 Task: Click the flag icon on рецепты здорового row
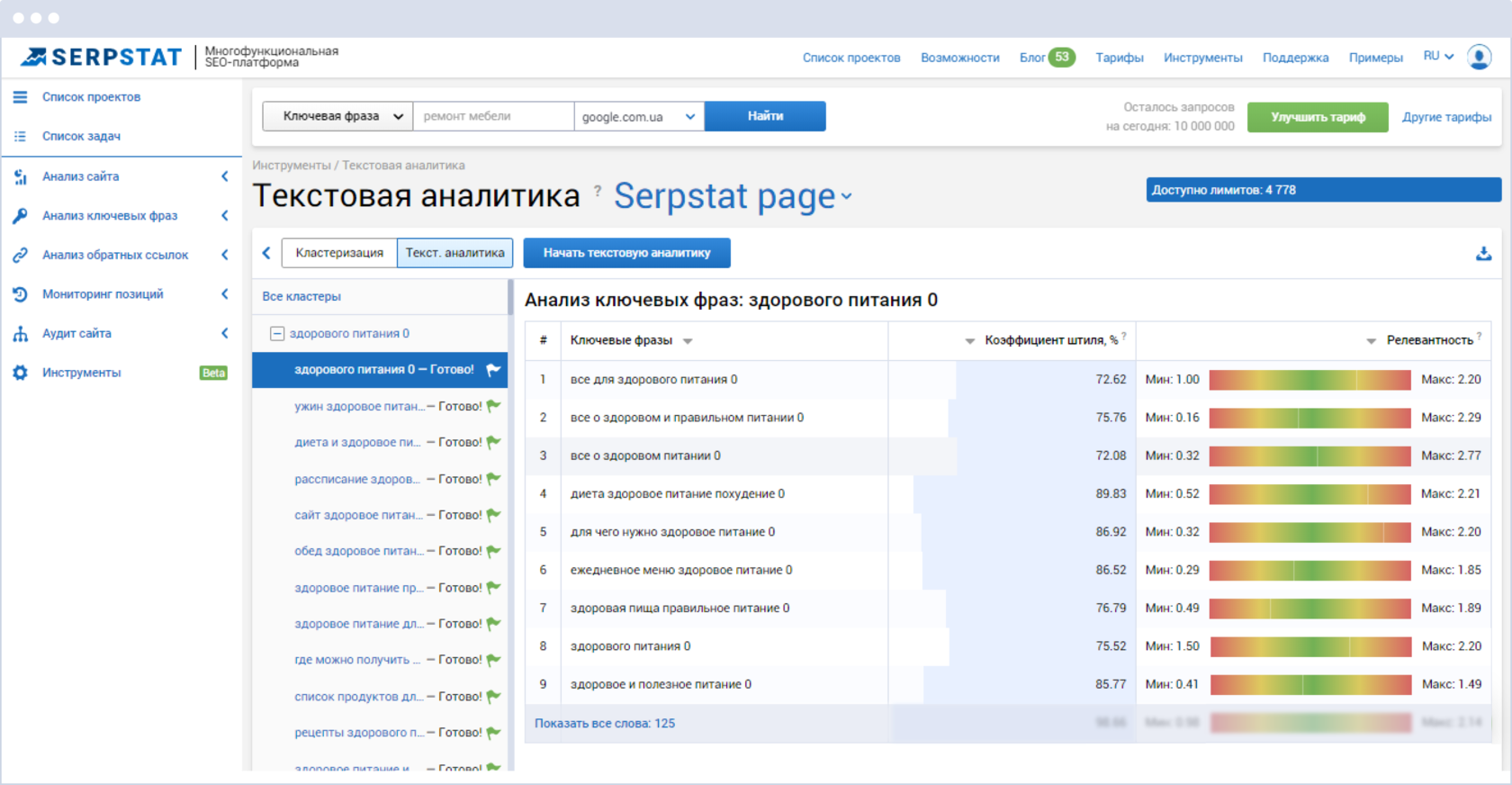tap(493, 733)
